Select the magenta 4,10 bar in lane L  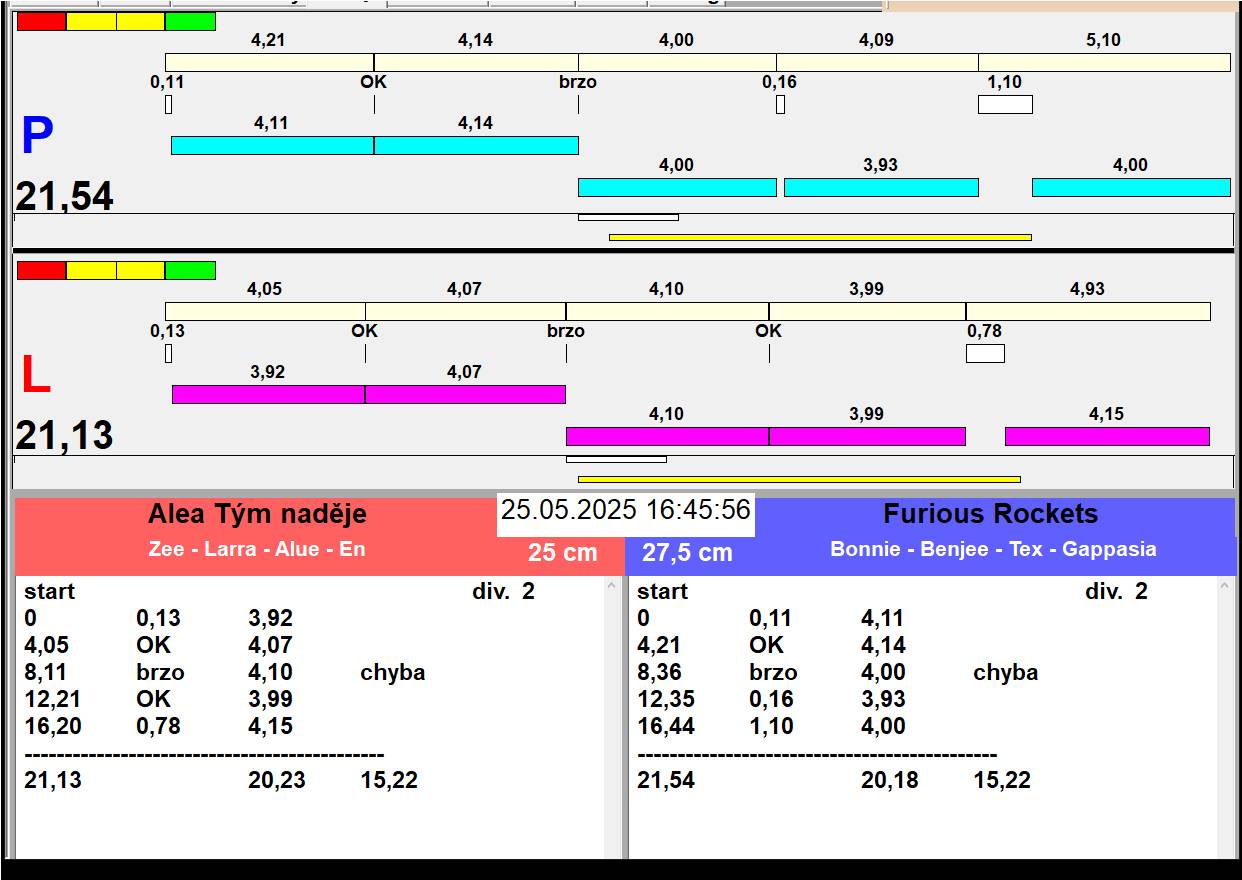pos(667,436)
